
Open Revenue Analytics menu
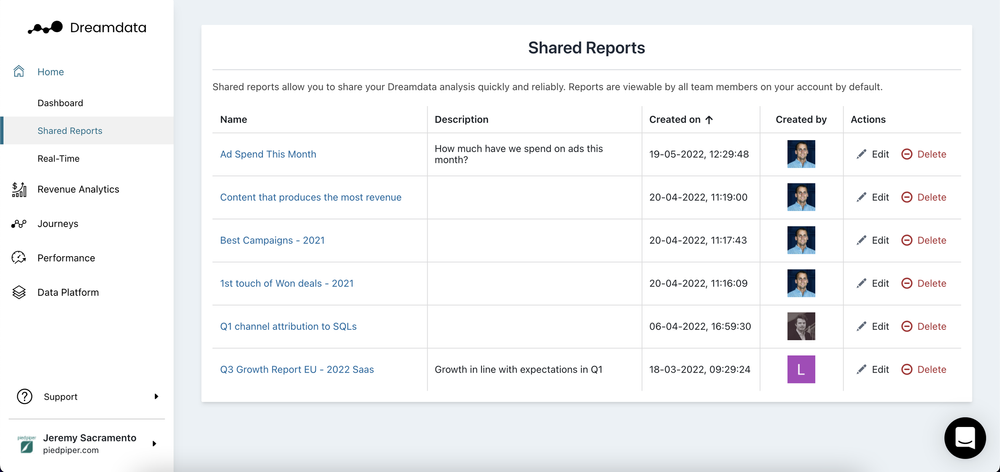(78, 189)
